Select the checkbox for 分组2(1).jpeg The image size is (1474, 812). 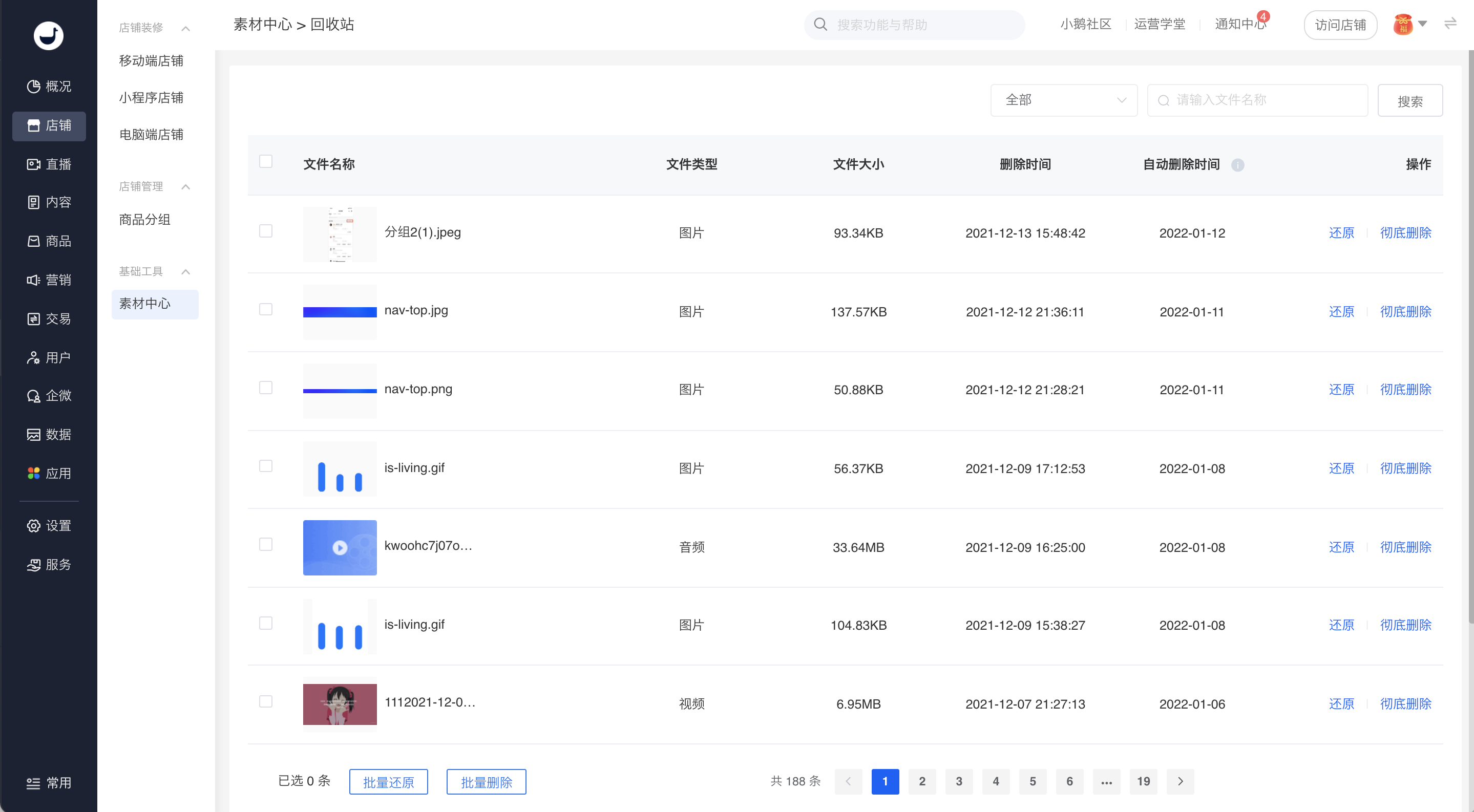(265, 231)
